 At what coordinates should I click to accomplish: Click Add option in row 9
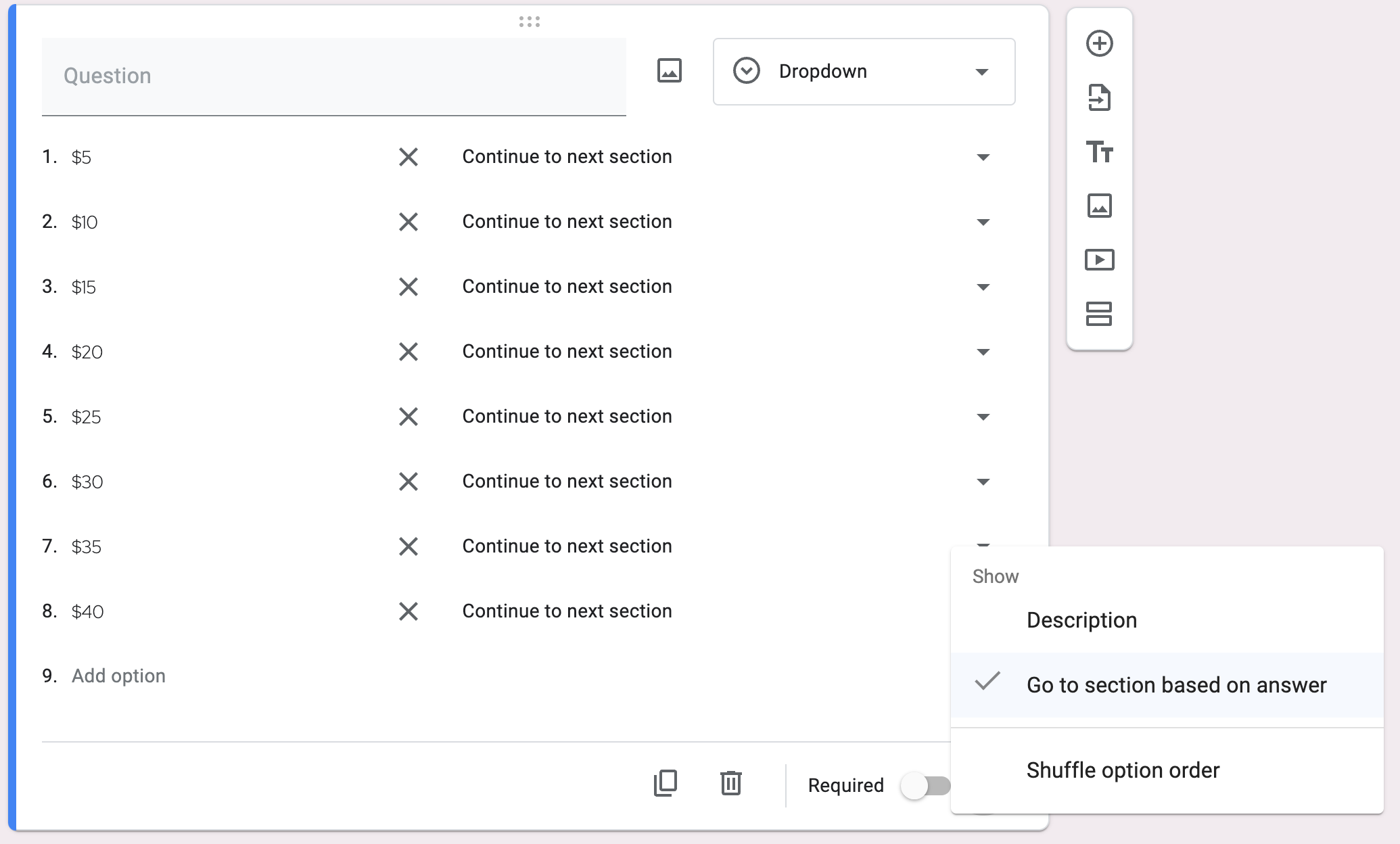118,676
